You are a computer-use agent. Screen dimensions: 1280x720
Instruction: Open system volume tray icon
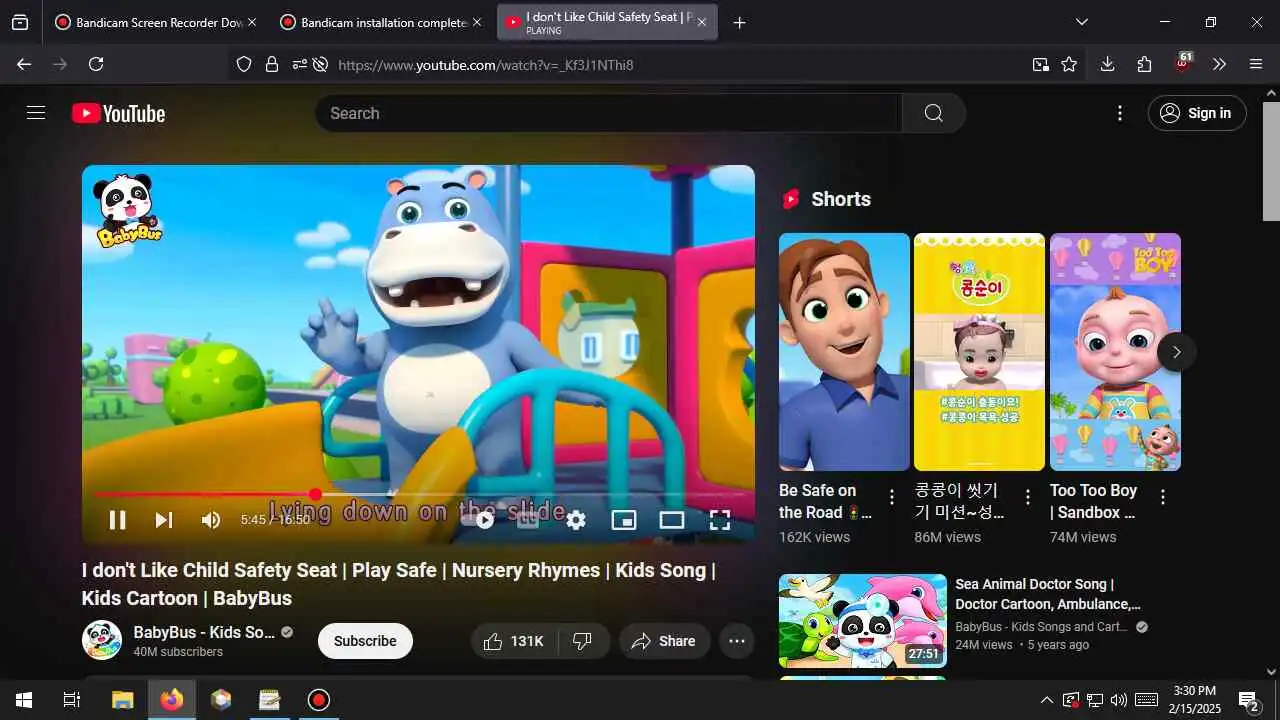[1118, 700]
